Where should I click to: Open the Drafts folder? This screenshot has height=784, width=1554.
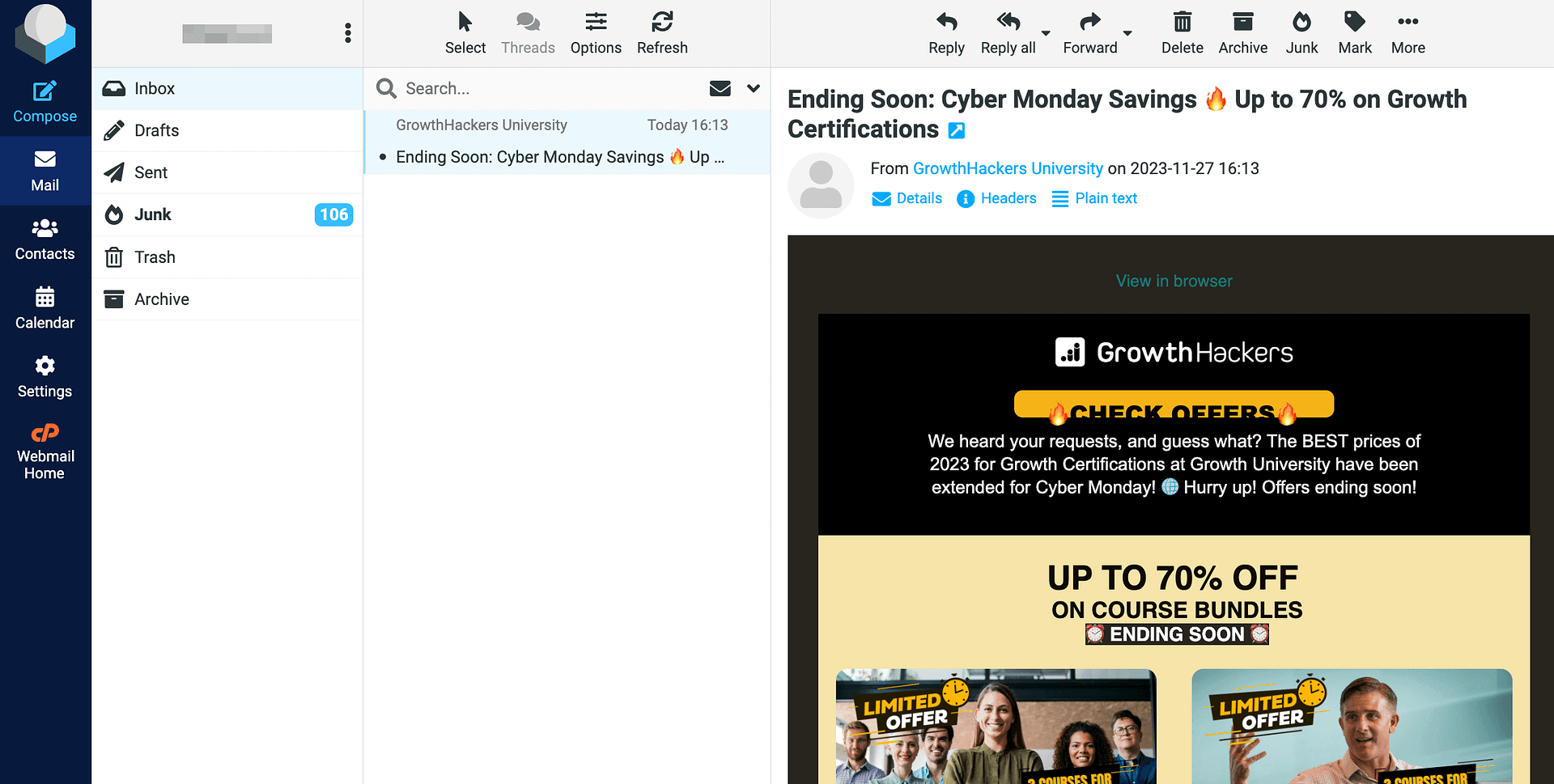(156, 130)
